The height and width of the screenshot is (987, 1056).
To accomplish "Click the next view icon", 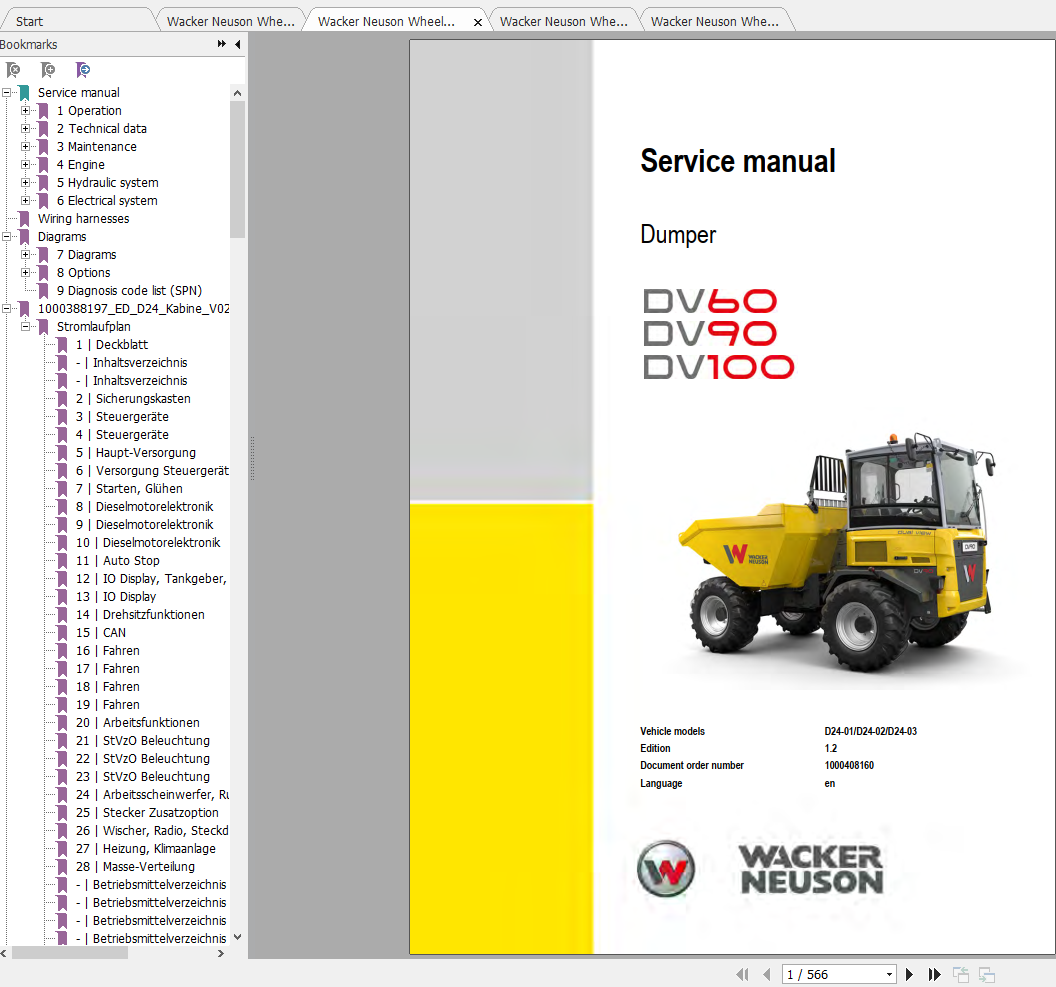I will click(987, 974).
